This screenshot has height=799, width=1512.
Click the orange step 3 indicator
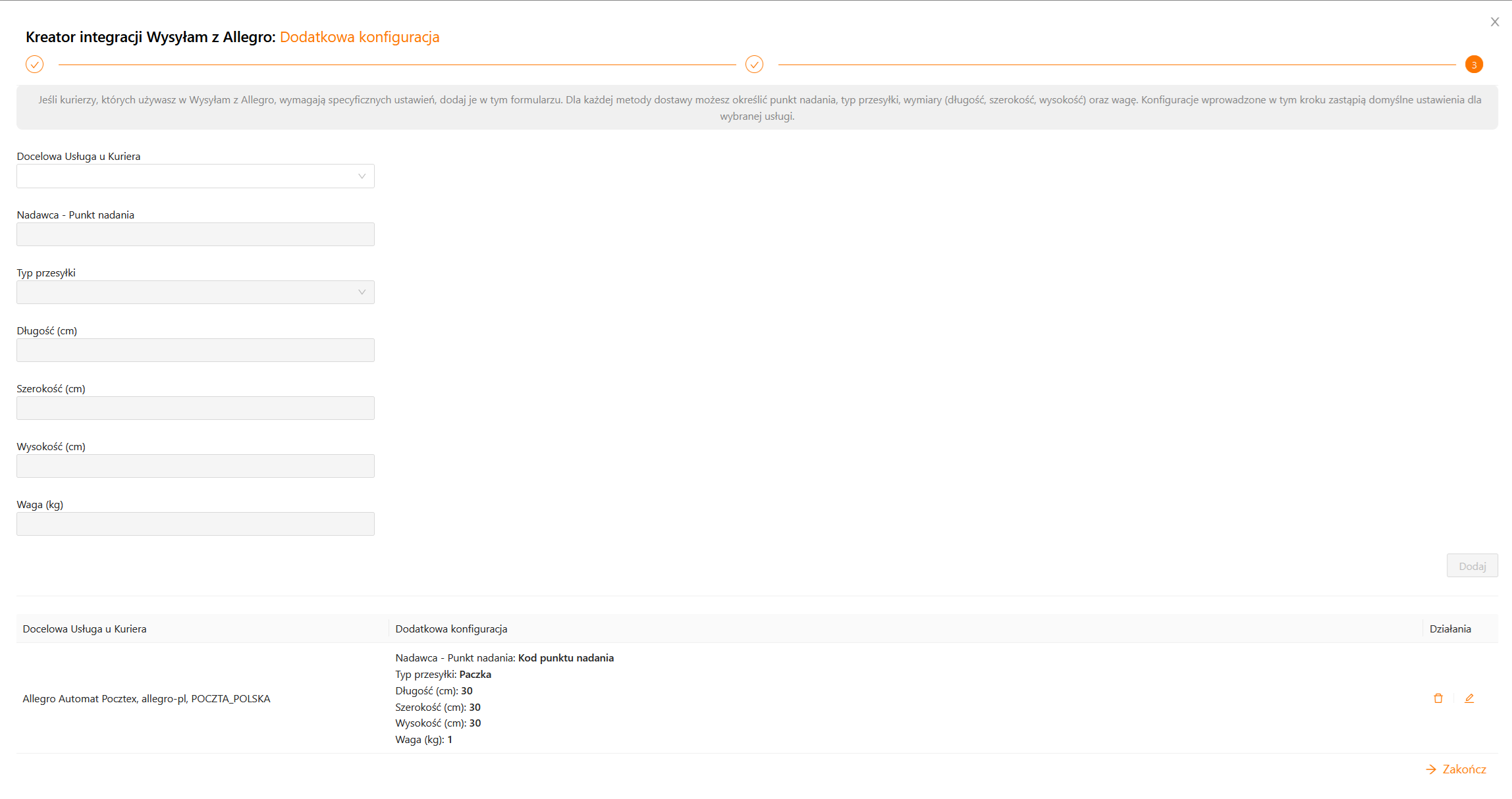click(x=1474, y=64)
